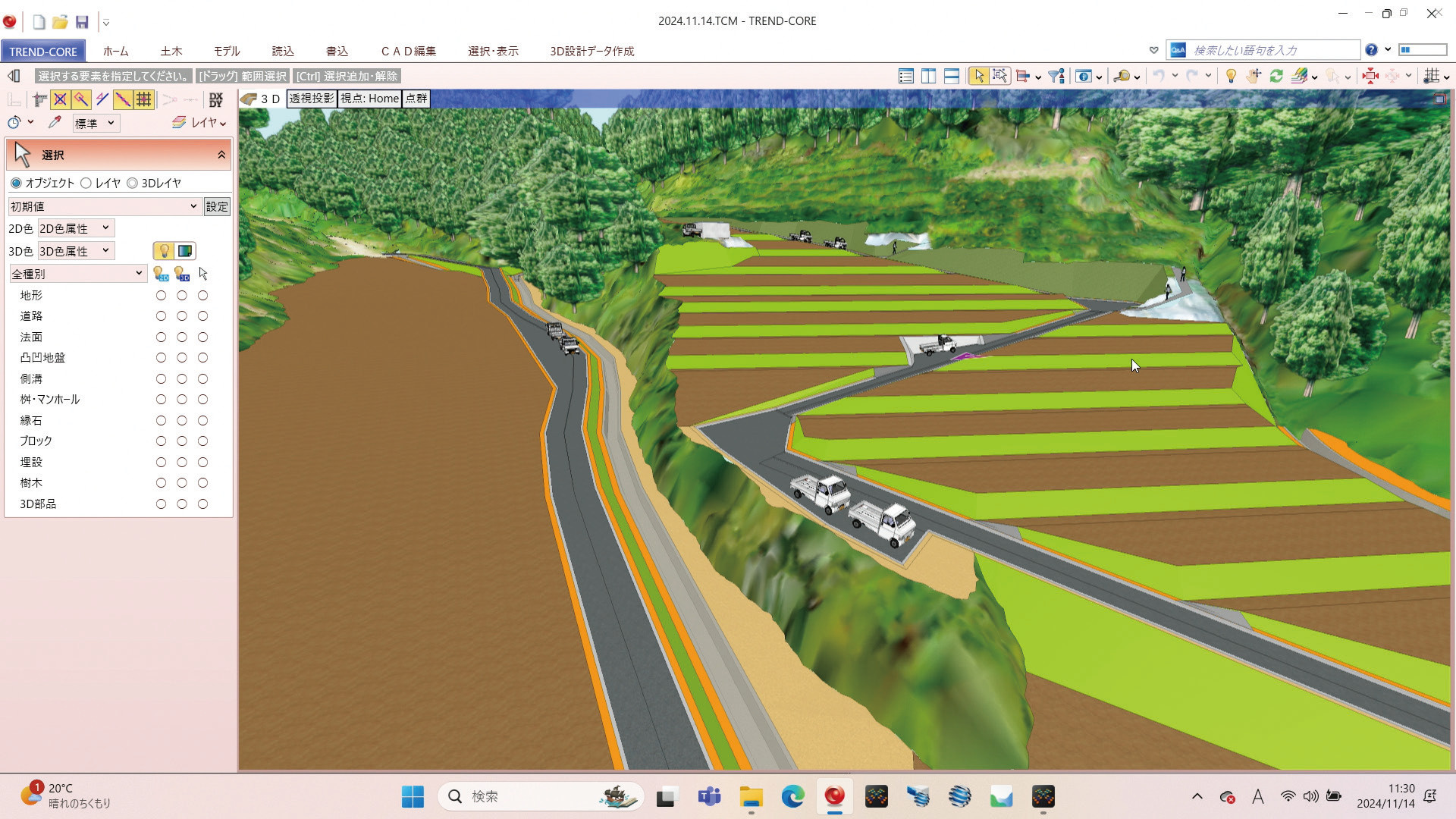Select the オブジェクト radio button

16,183
